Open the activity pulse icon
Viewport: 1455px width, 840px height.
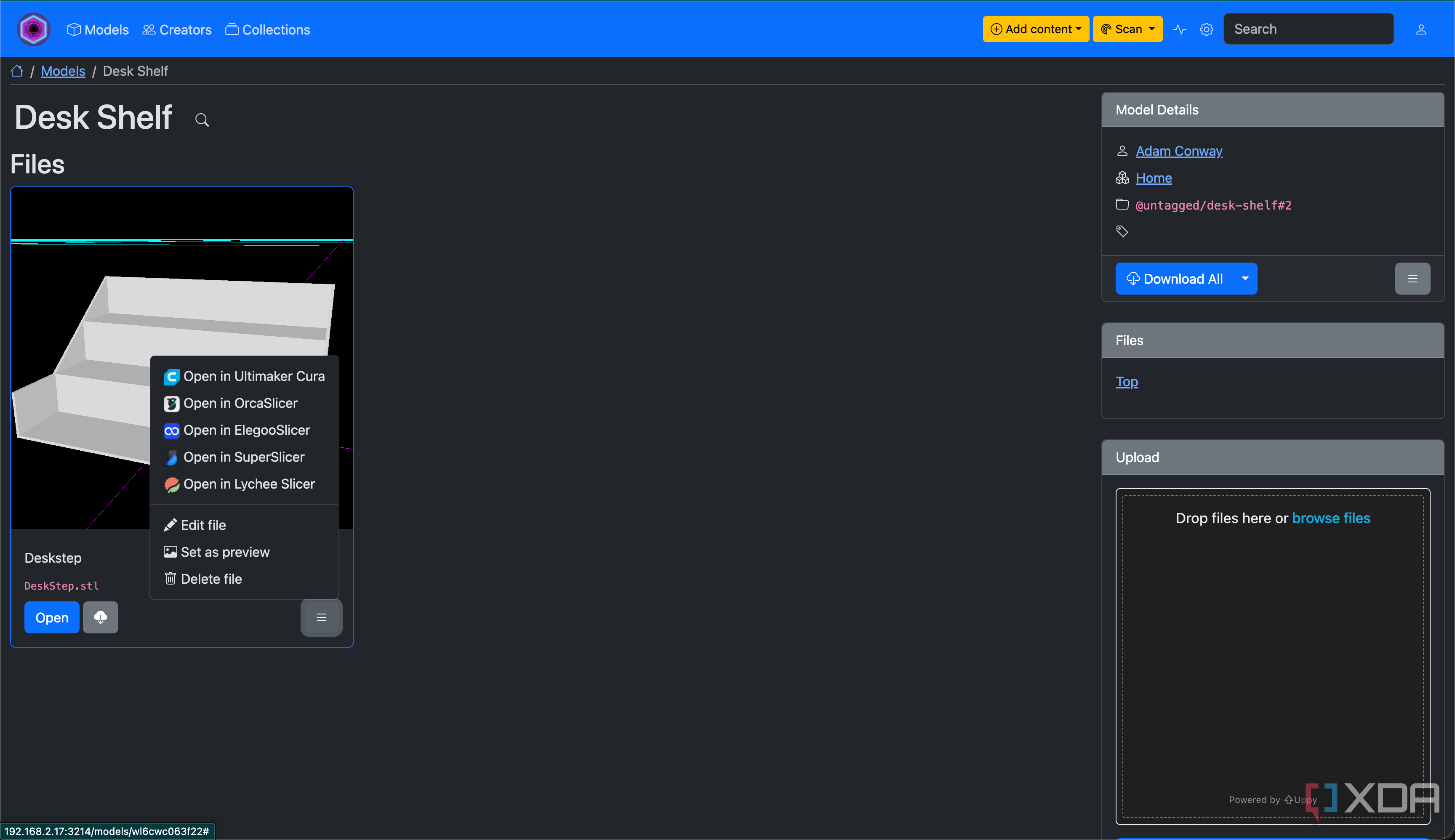pyautogui.click(x=1179, y=29)
